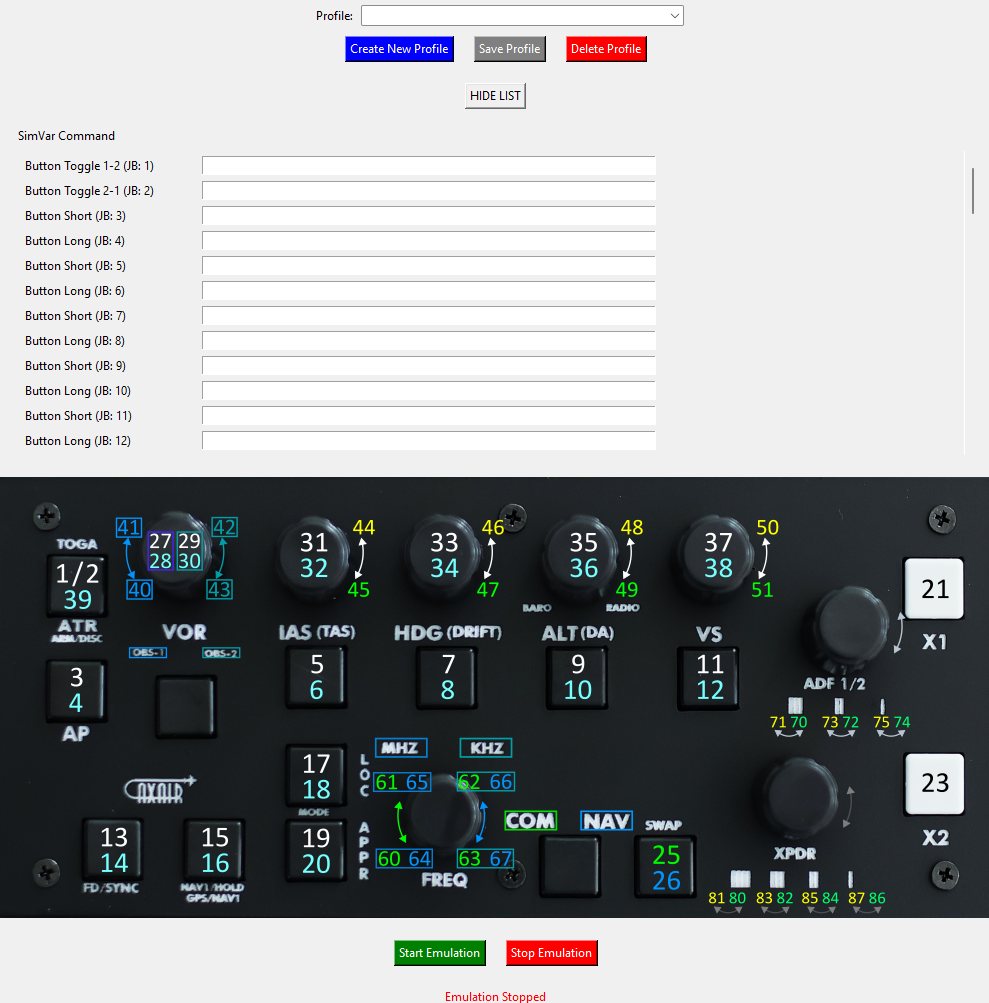This screenshot has height=1003, width=989.
Task: Focus the Button Short (JB: 5) field
Action: (x=429, y=265)
